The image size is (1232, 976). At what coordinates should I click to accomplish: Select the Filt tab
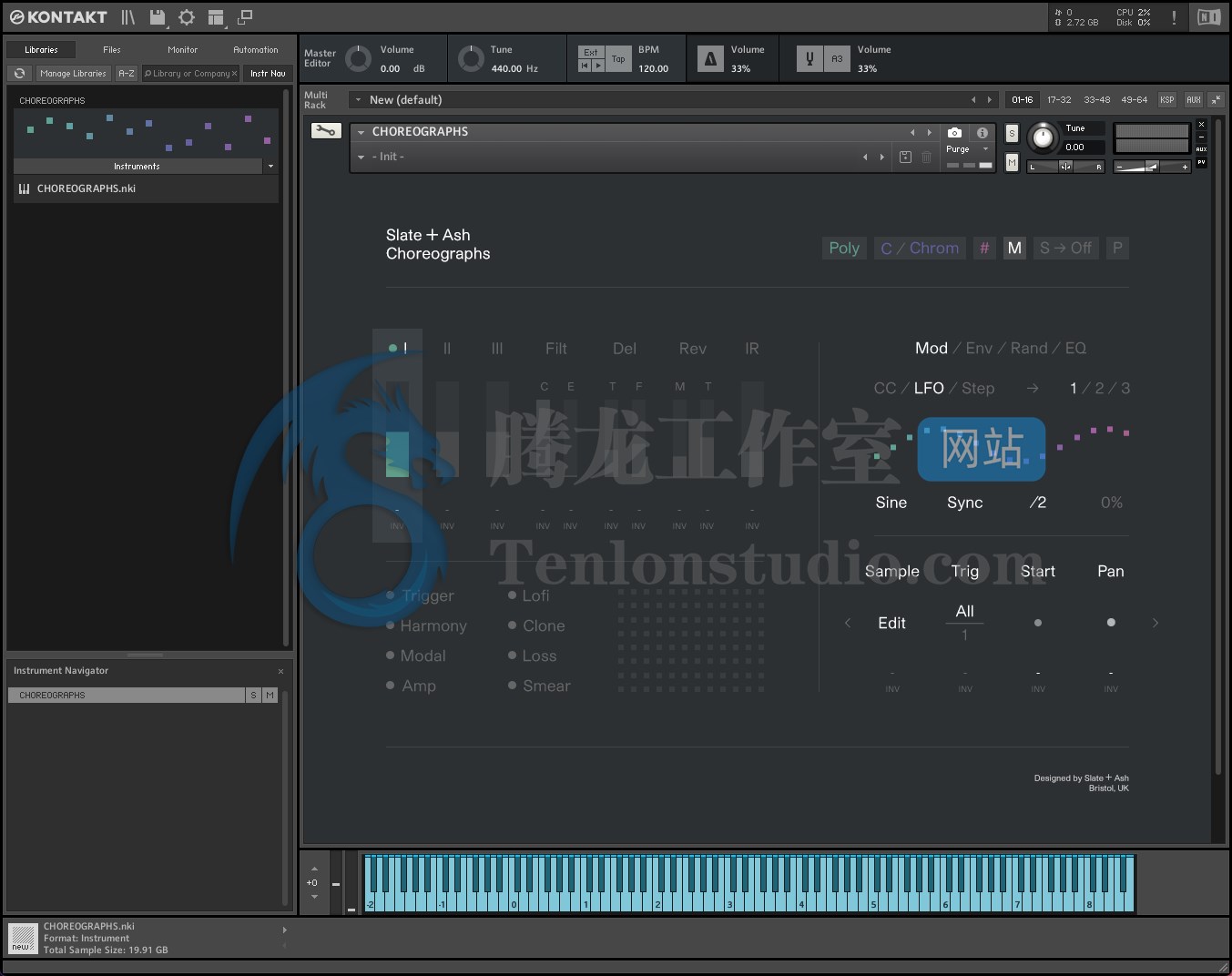(x=556, y=348)
